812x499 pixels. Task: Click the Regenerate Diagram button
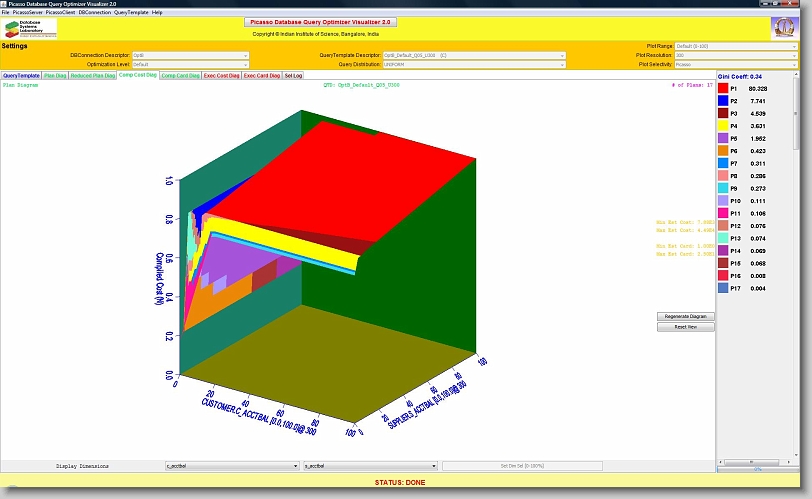[686, 316]
